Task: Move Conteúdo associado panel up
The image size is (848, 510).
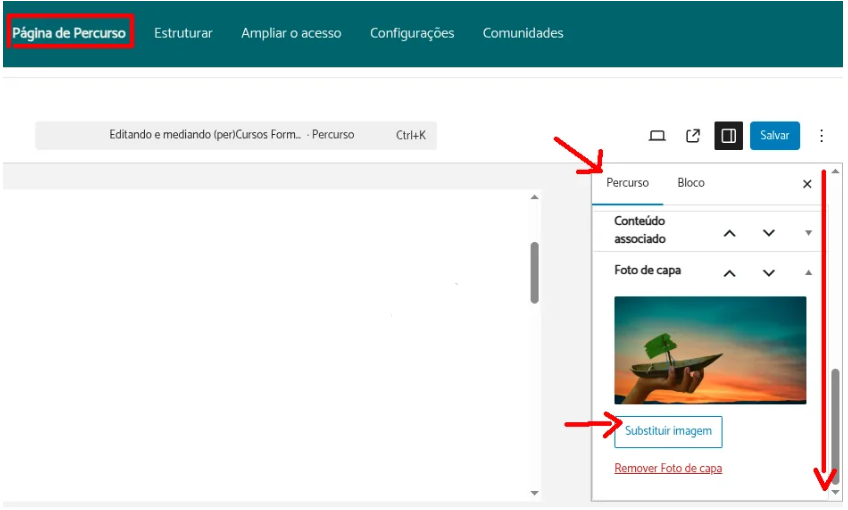Action: tap(730, 233)
